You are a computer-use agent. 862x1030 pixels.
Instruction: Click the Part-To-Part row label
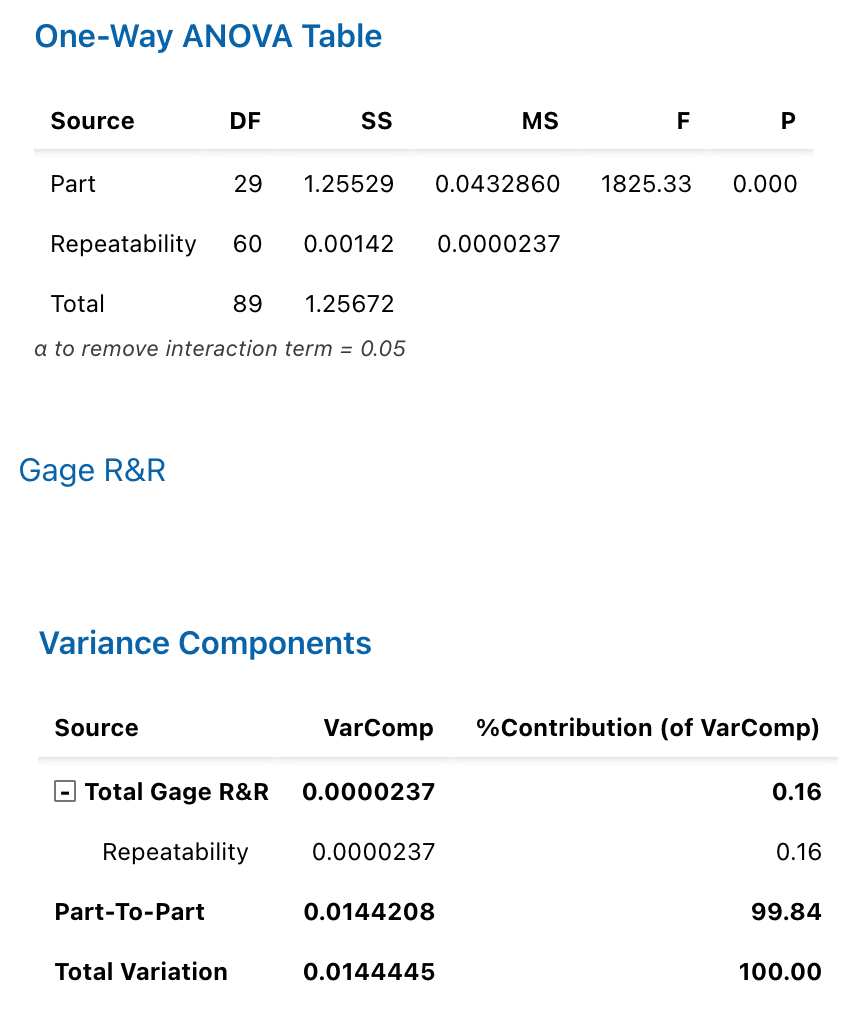[130, 912]
